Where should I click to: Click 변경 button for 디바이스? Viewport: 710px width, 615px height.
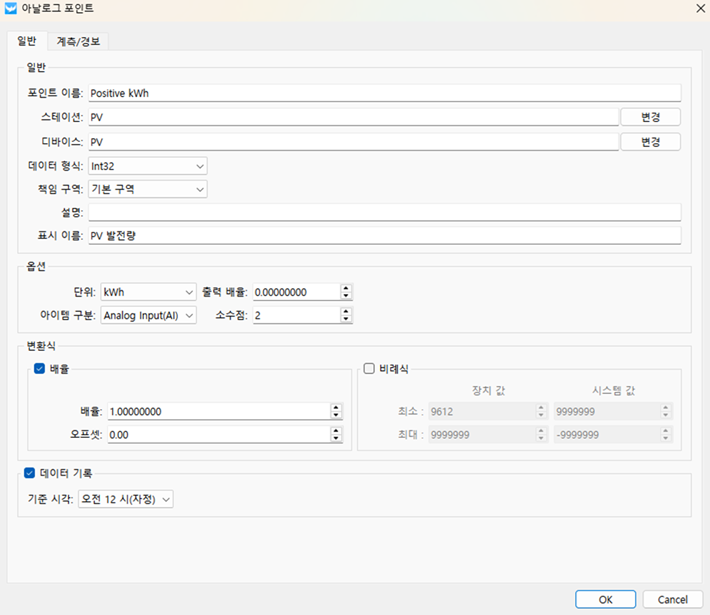click(x=650, y=141)
